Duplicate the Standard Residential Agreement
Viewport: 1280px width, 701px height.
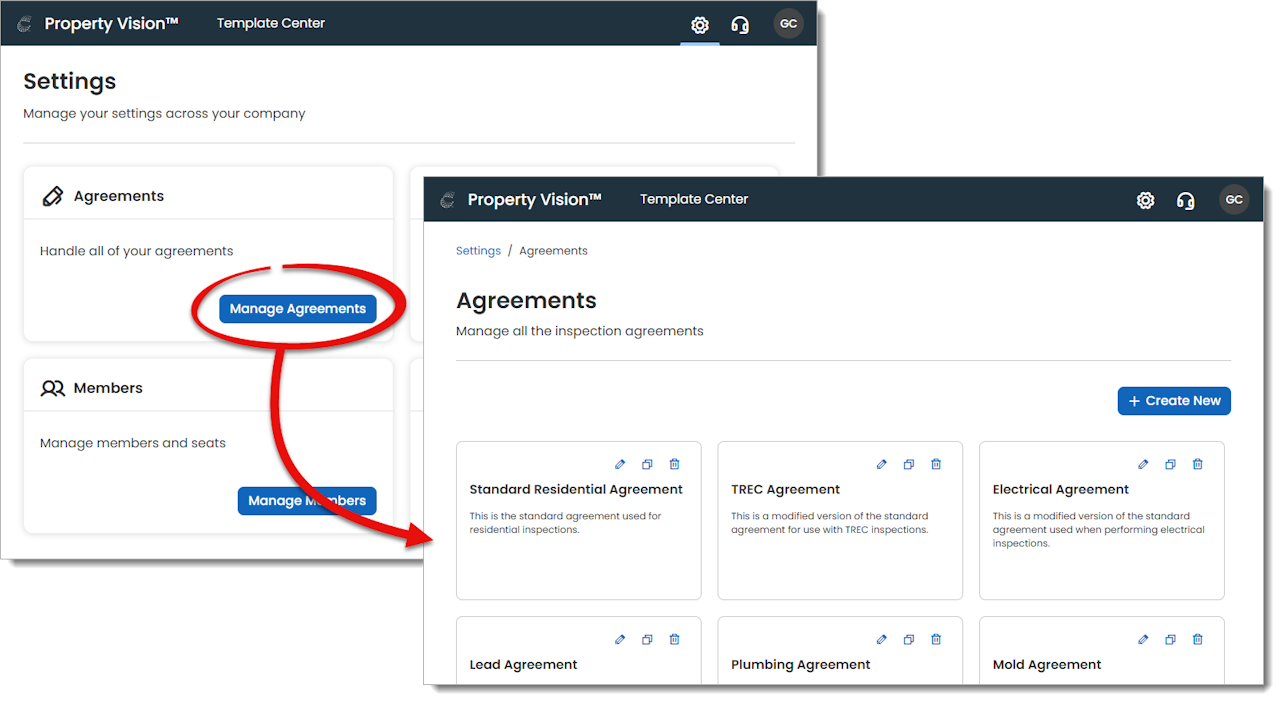[x=647, y=464]
